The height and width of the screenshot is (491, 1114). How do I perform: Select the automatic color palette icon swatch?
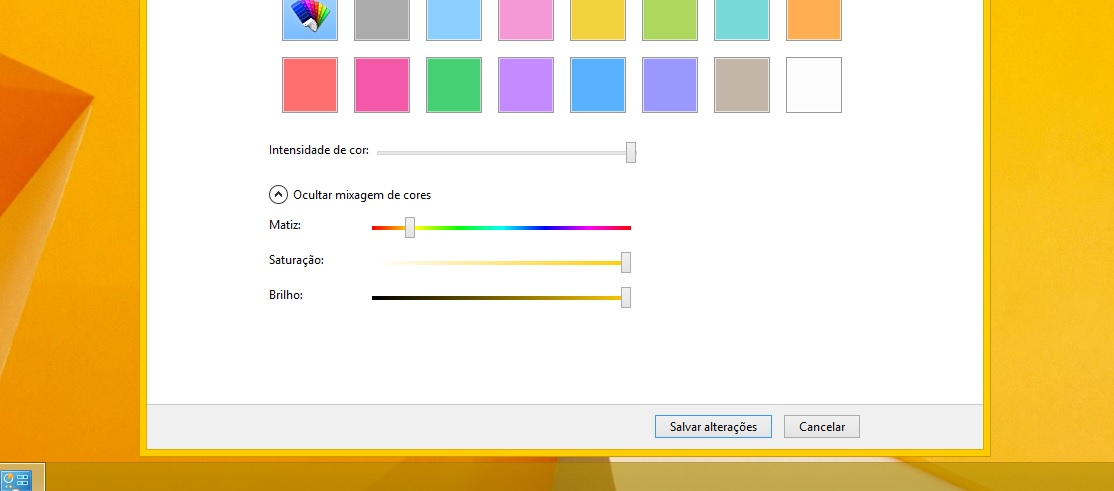click(310, 19)
